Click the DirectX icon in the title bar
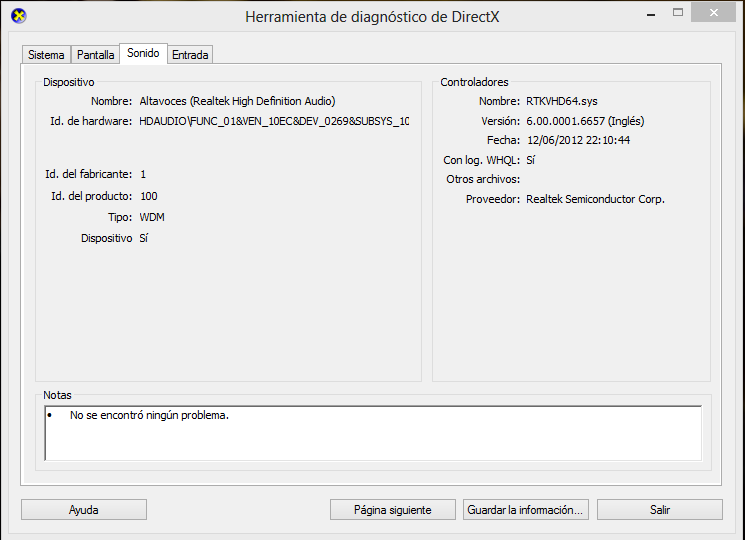 click(19, 16)
